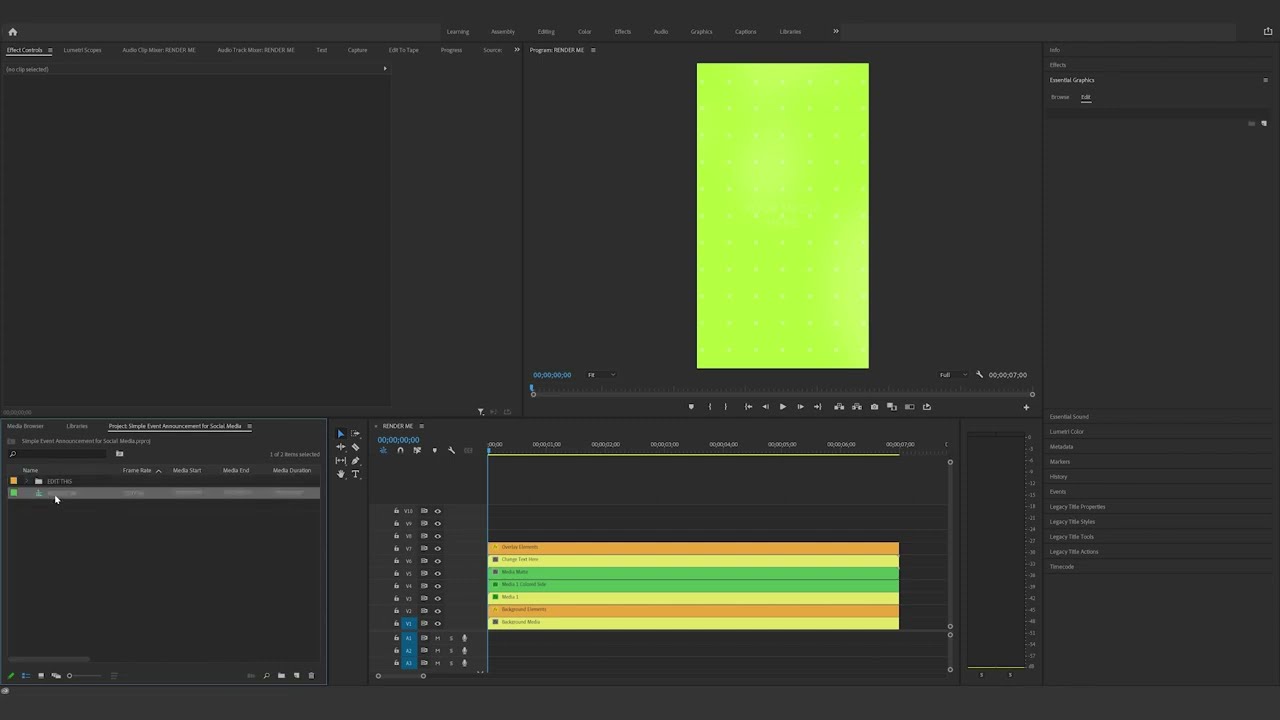Screen dimensions: 1280x720
Task: Open the Fit zoom level dropdown
Action: (600, 375)
